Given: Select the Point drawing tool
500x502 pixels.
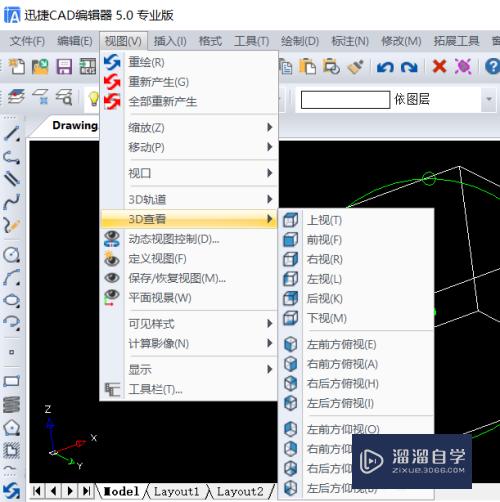Looking at the screenshot, I should pos(12,352).
